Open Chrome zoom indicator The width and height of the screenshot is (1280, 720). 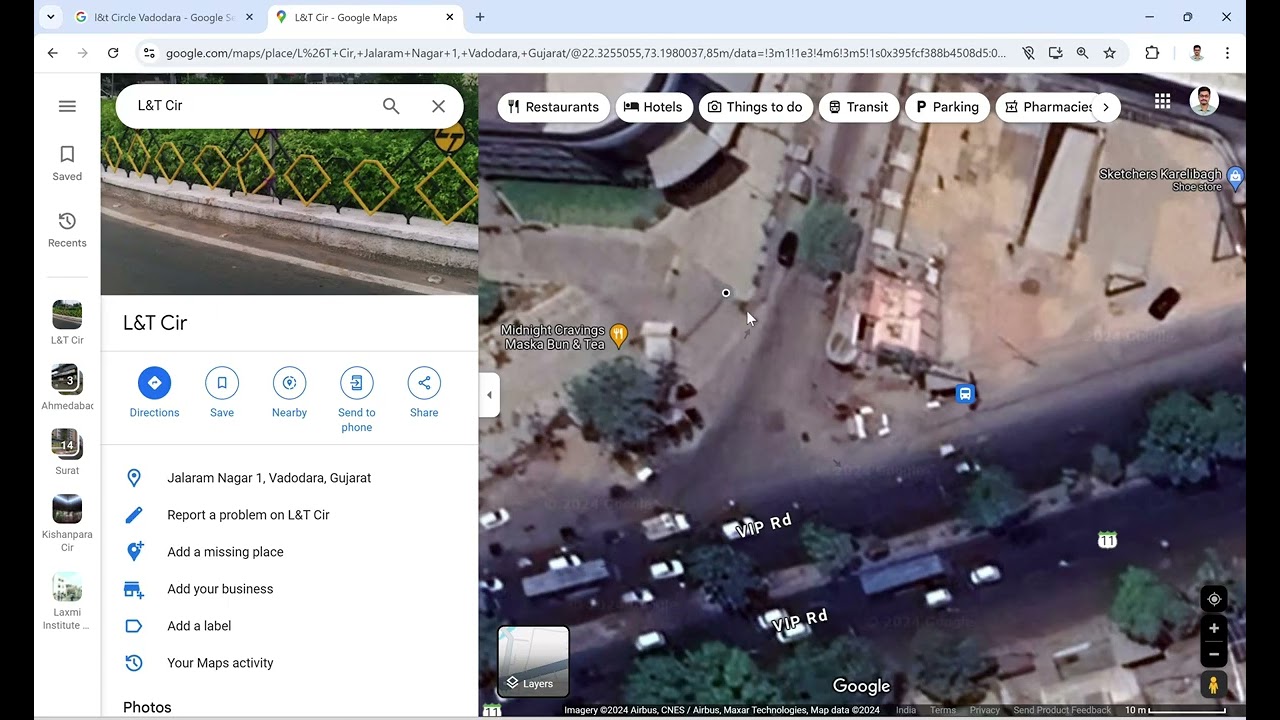point(1082,53)
